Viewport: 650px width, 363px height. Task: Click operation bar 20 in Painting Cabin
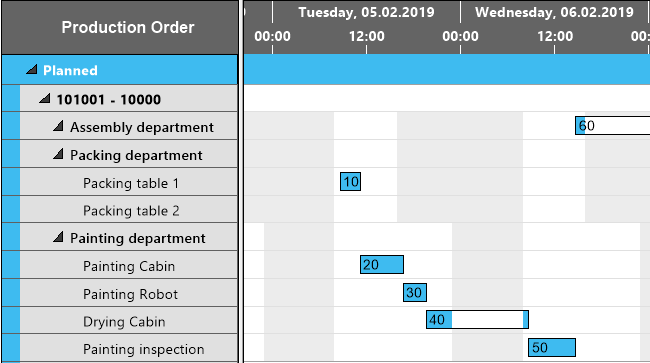pos(382,264)
